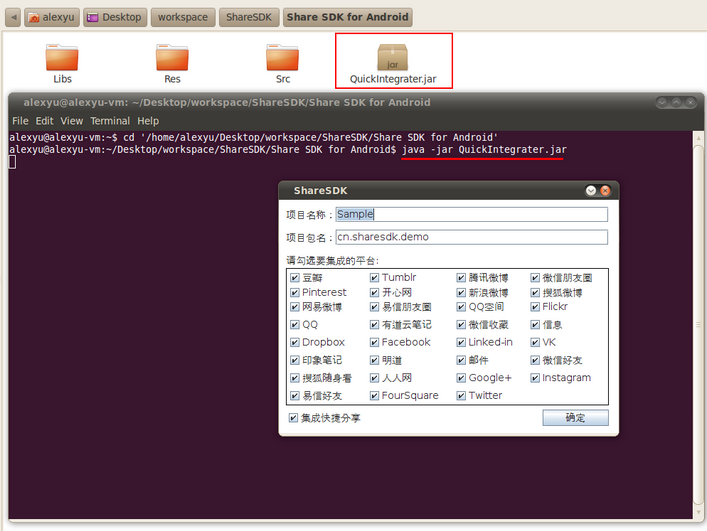Click the 确定 confirm button
The image size is (707, 531).
coord(575,418)
